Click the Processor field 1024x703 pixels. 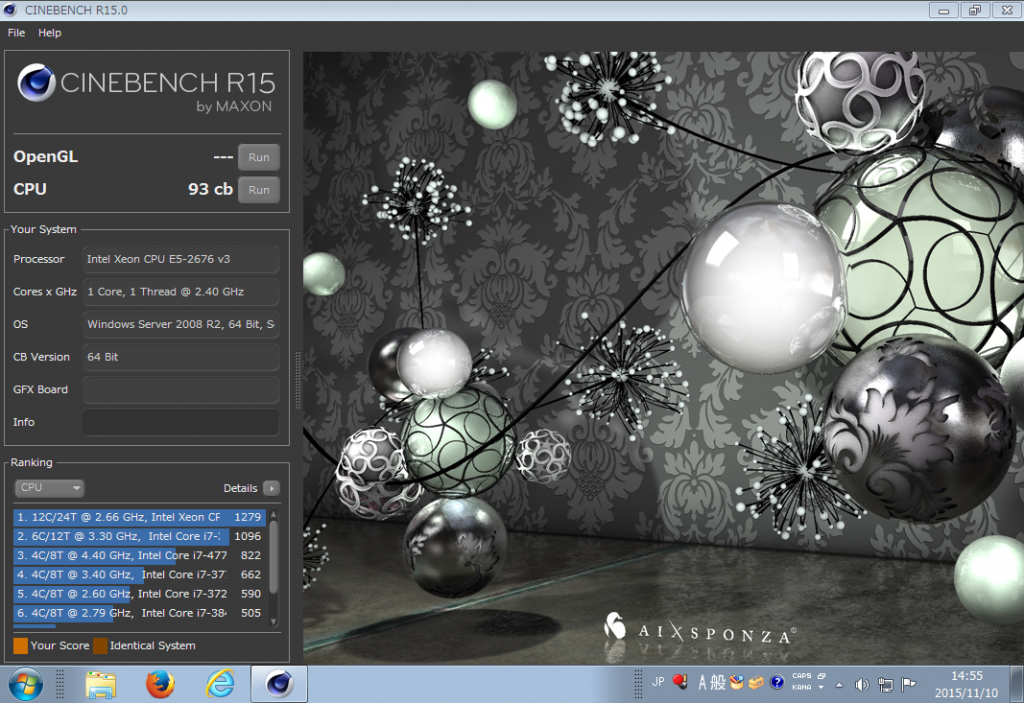181,259
